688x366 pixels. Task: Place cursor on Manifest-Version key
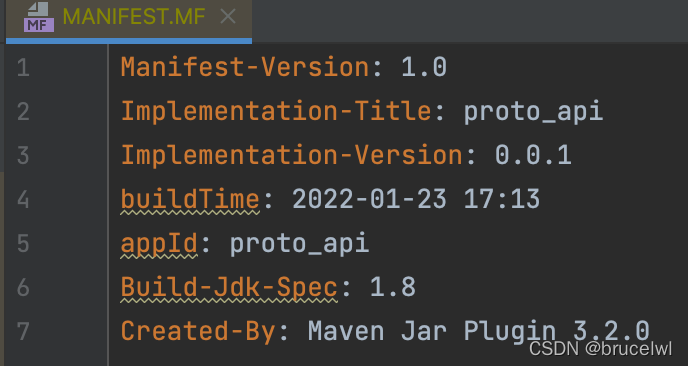(245, 68)
